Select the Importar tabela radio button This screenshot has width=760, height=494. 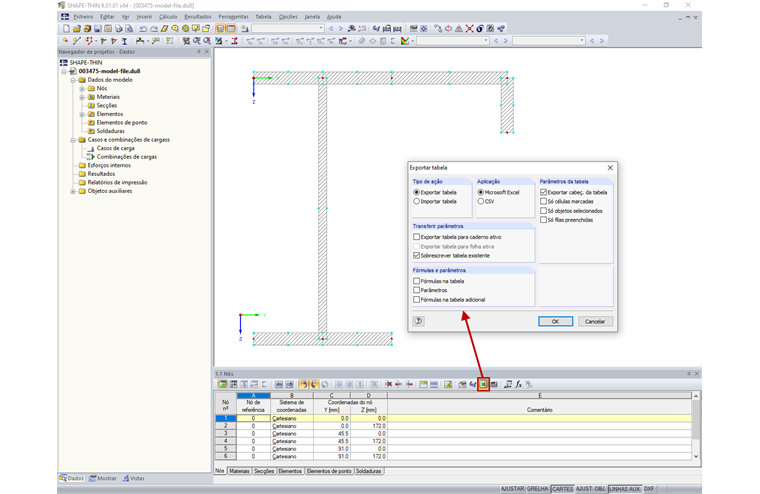point(416,201)
